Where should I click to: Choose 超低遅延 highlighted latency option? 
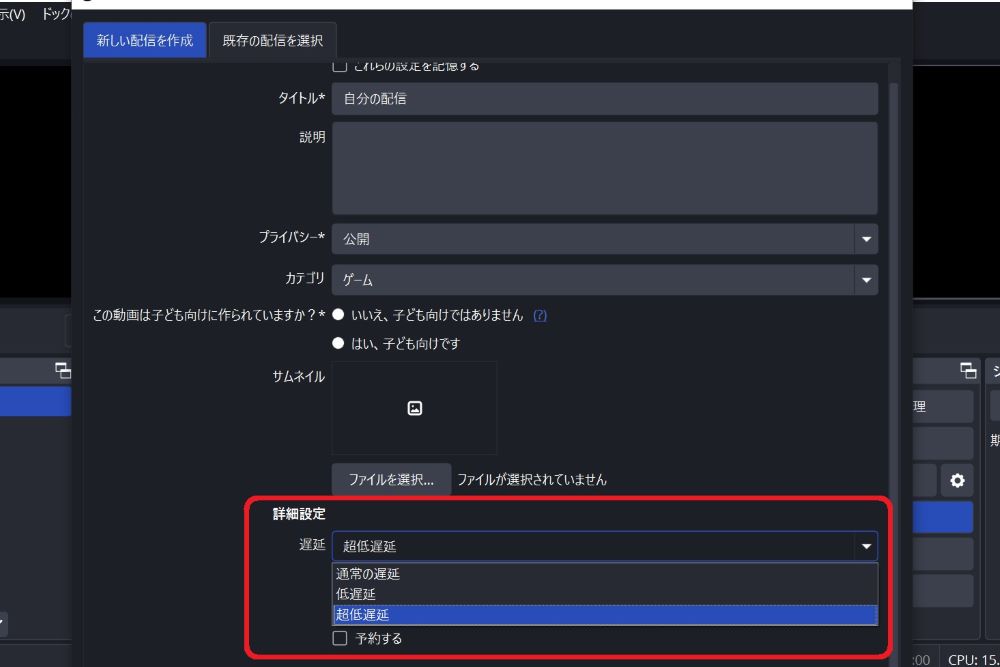click(x=605, y=615)
